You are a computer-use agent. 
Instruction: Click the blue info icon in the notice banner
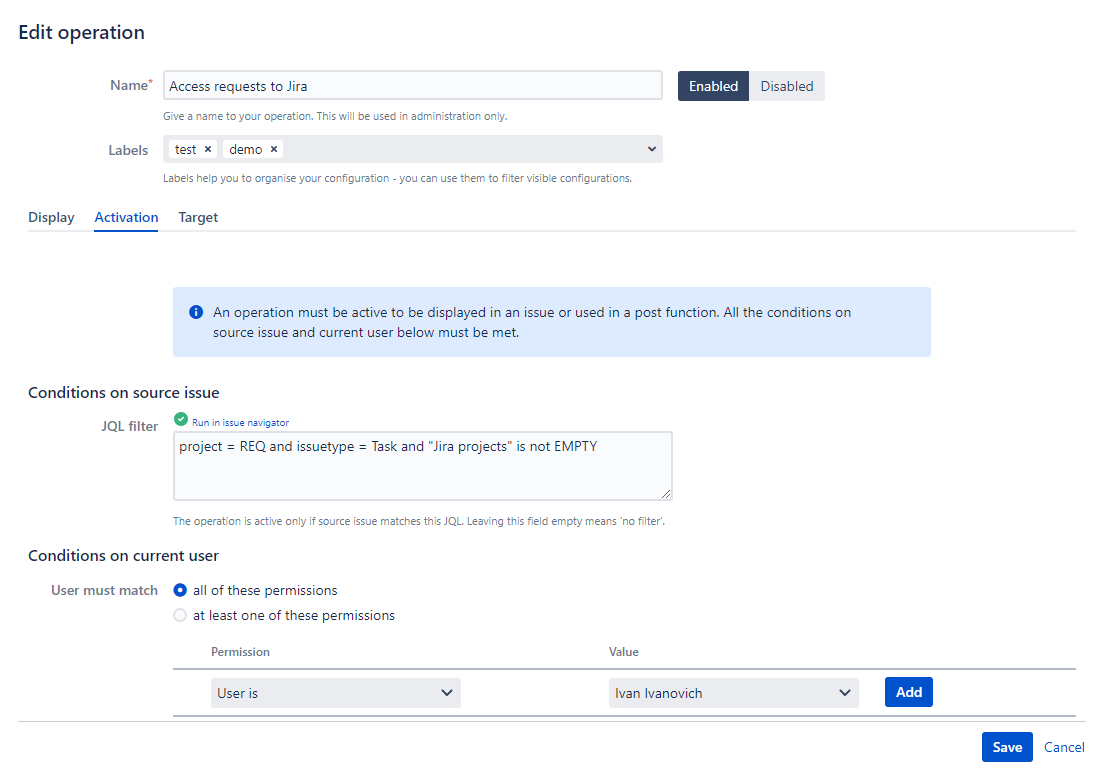196,312
